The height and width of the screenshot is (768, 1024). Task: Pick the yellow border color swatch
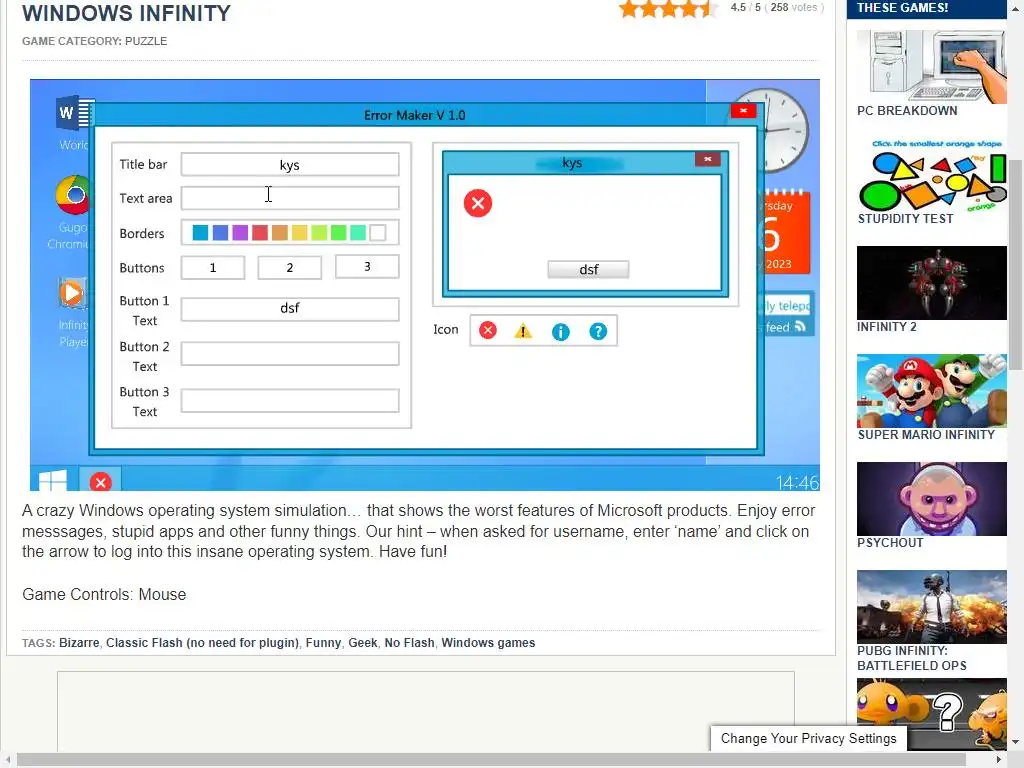tap(299, 232)
